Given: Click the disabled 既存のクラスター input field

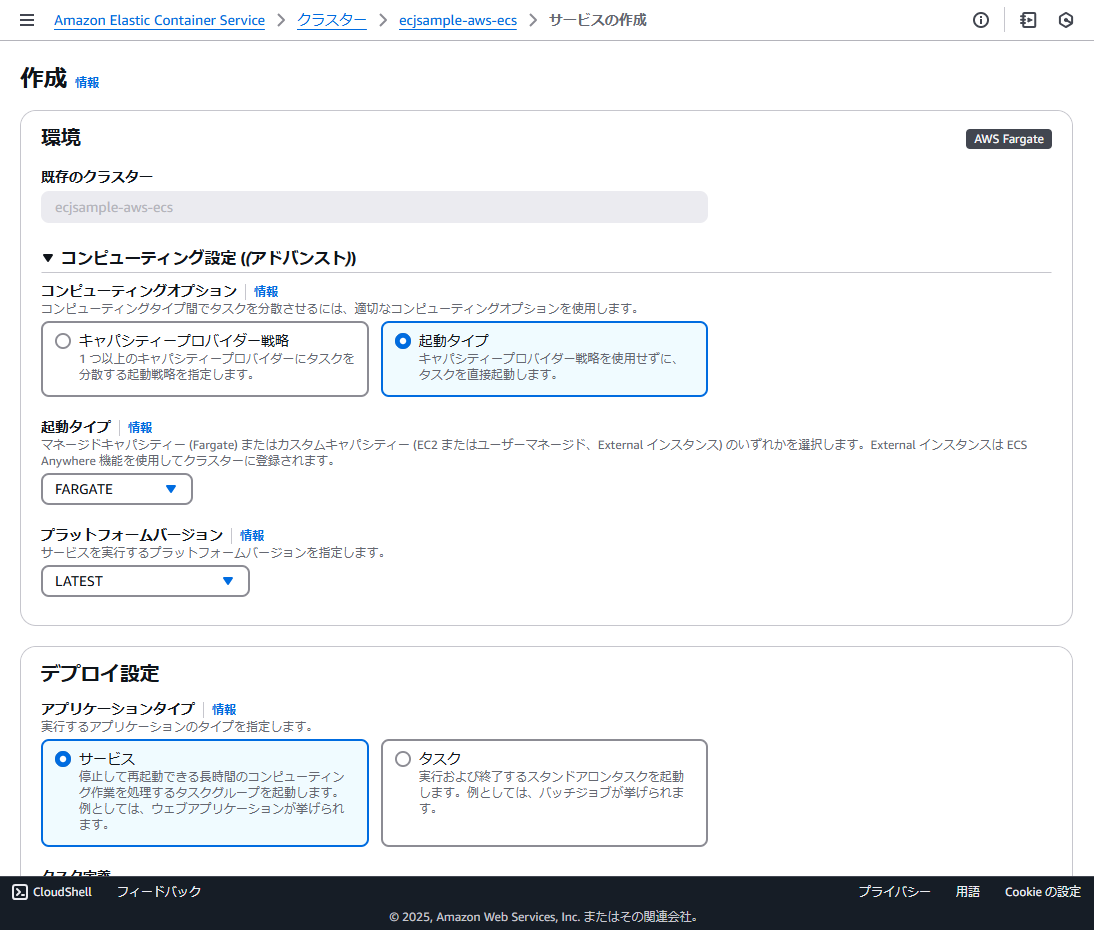Looking at the screenshot, I should point(374,207).
